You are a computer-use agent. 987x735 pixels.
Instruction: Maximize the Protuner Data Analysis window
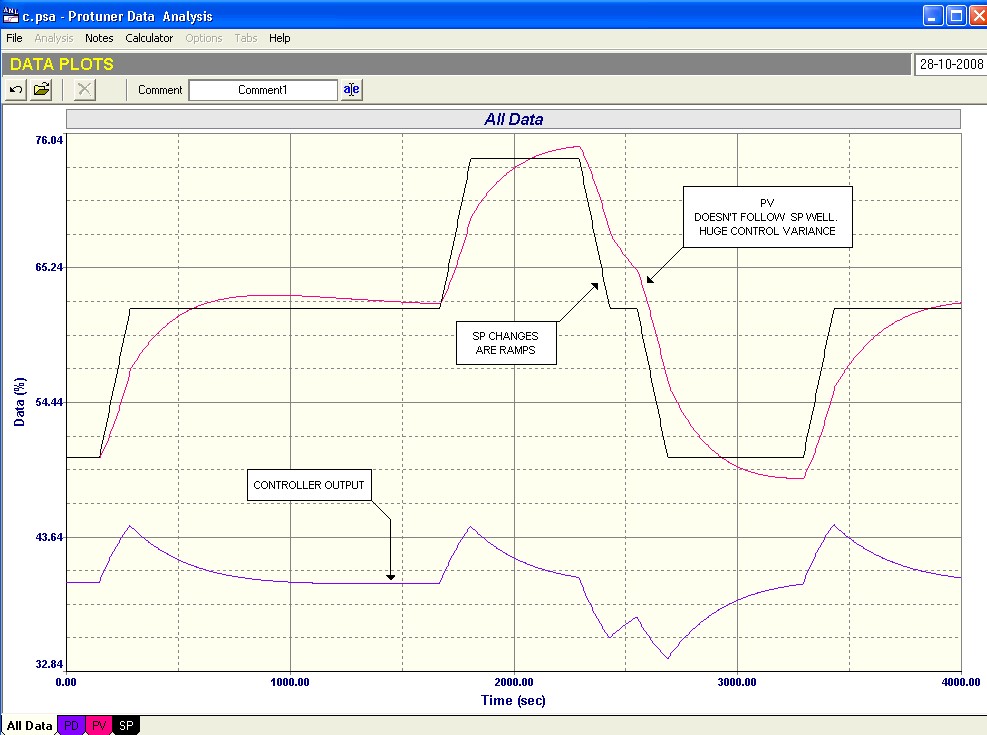(x=954, y=16)
